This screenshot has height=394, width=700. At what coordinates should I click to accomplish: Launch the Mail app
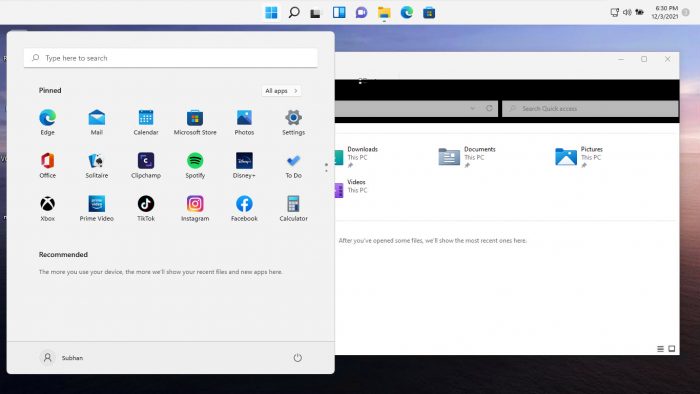(x=96, y=122)
